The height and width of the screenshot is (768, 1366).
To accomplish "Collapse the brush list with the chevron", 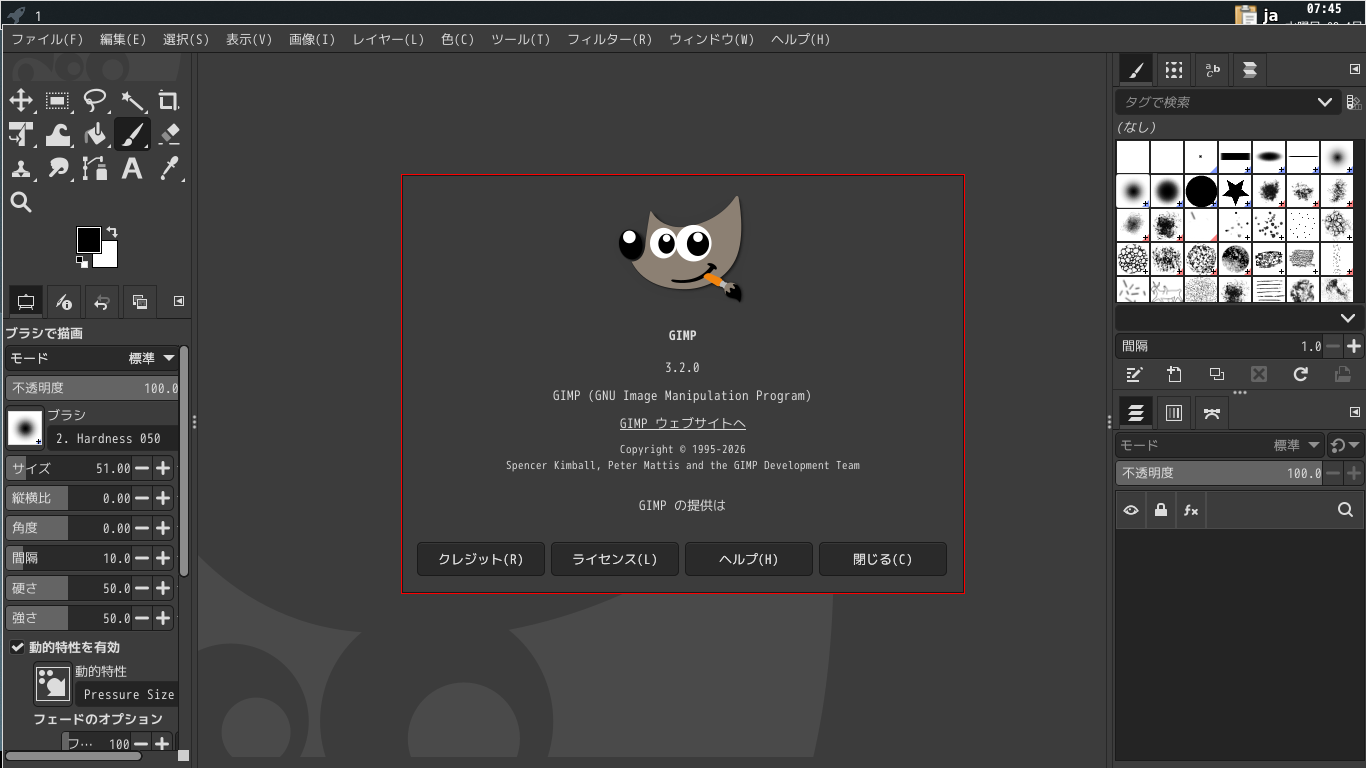I will coord(1349,317).
